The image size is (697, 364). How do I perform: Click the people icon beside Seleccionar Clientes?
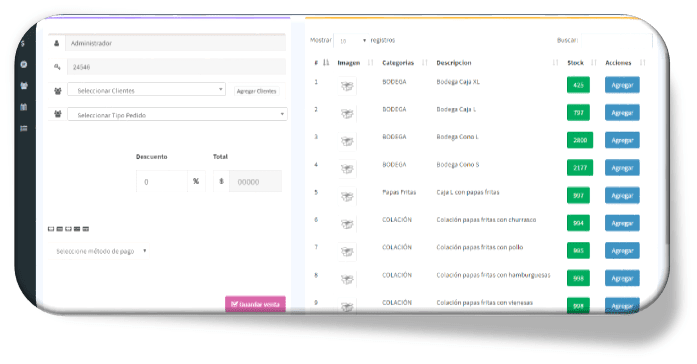(58, 91)
